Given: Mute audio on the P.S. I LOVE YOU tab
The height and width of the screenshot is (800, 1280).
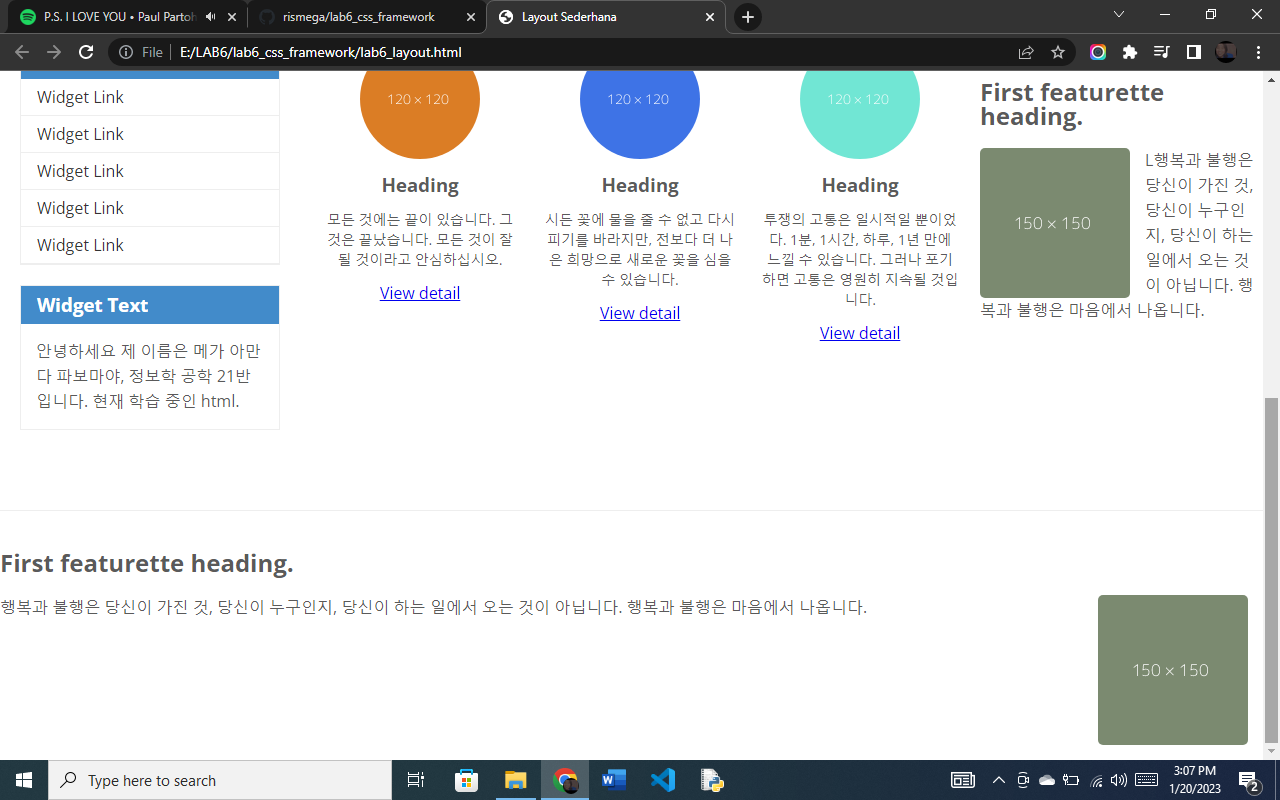Looking at the screenshot, I should (x=209, y=16).
